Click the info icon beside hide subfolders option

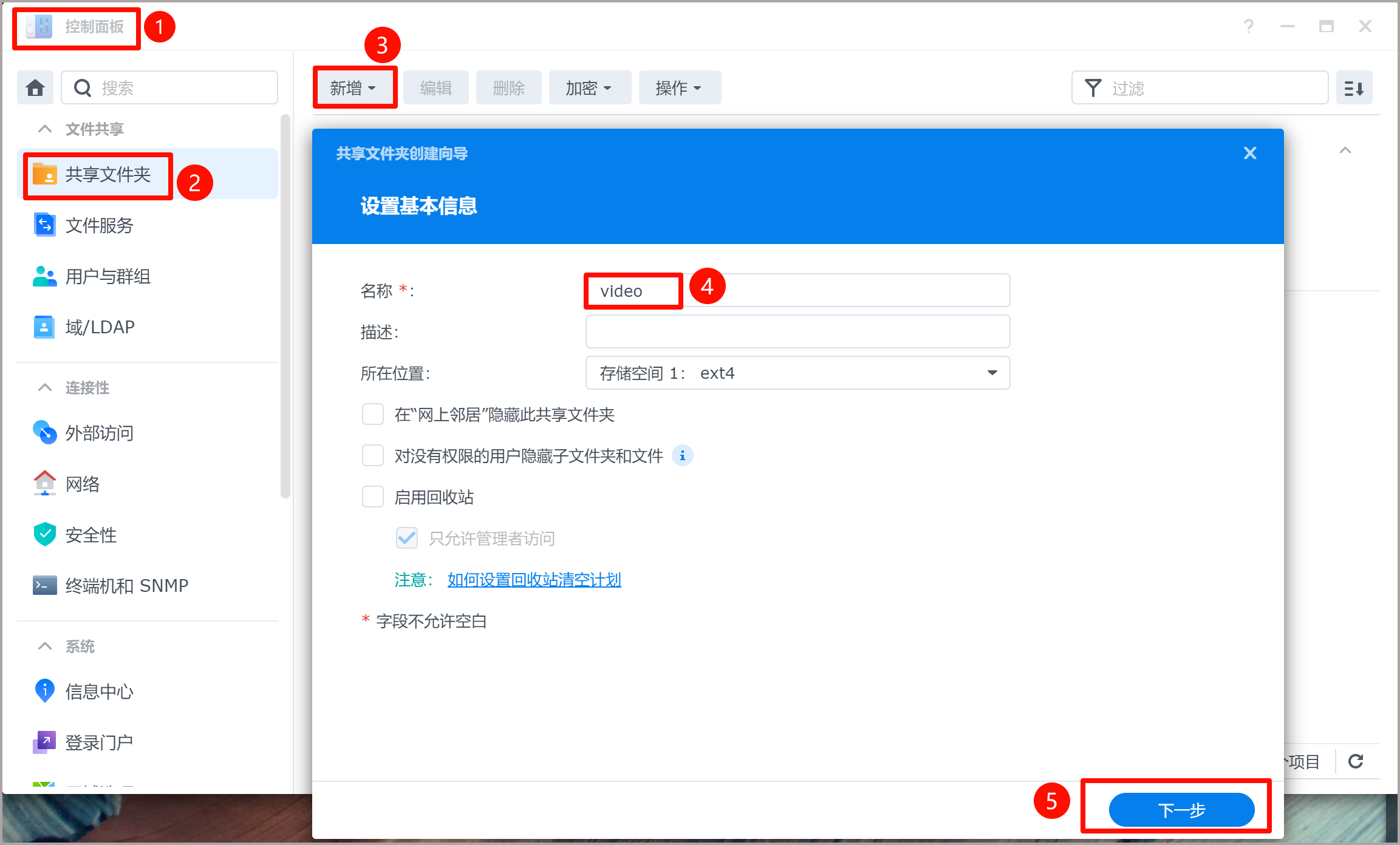pyautogui.click(x=682, y=455)
